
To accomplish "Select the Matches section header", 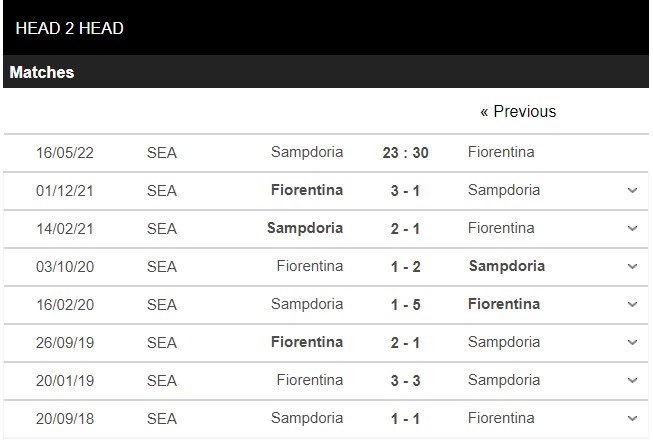I will tap(42, 72).
